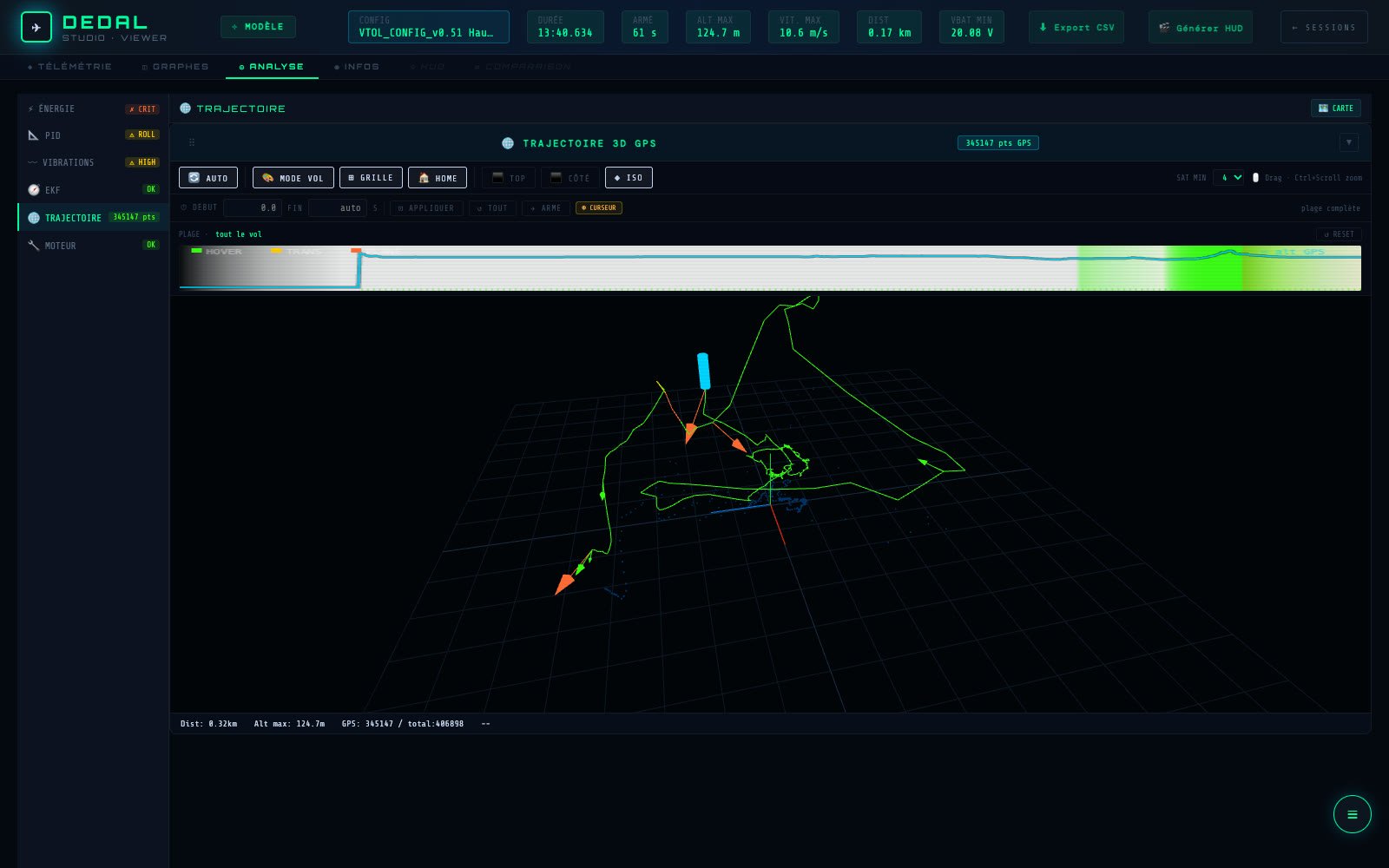Switch to ISO camera view
Viewport: 1389px width, 868px height.
click(629, 178)
